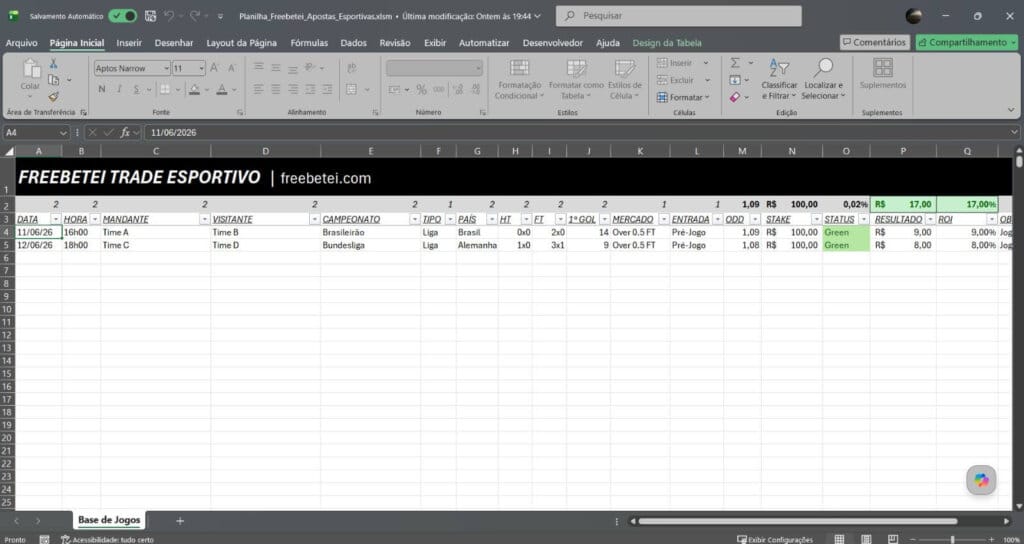Click the Align Left icon
Viewport: 1024px width, 544px height.
click(259, 89)
